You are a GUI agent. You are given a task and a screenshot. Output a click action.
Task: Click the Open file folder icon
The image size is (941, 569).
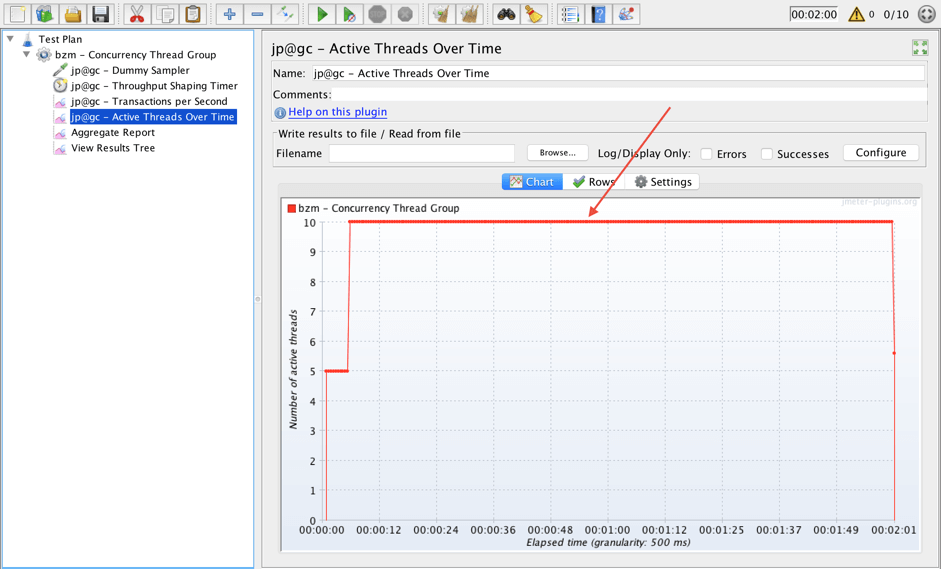(73, 14)
